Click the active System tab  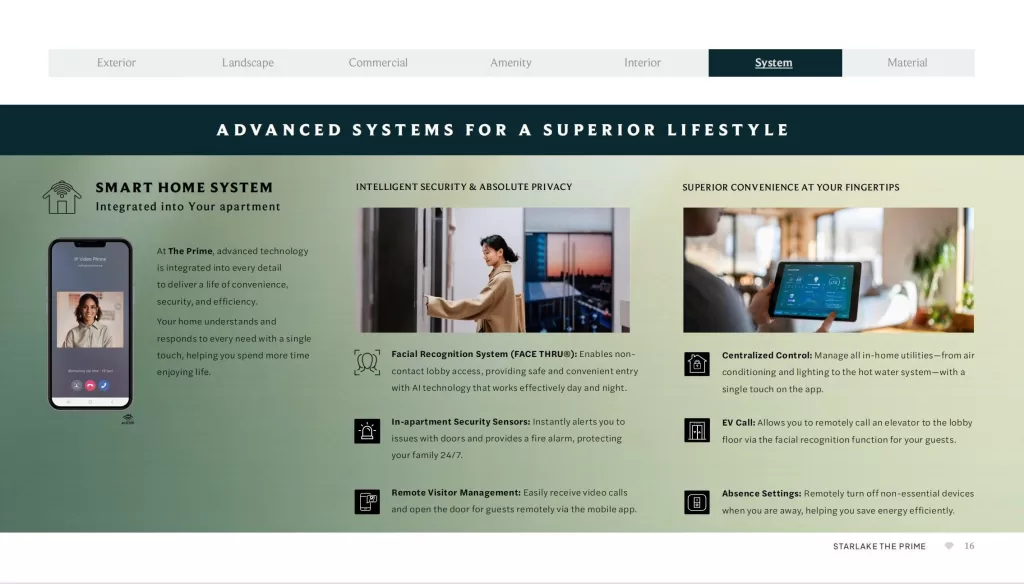click(x=774, y=63)
